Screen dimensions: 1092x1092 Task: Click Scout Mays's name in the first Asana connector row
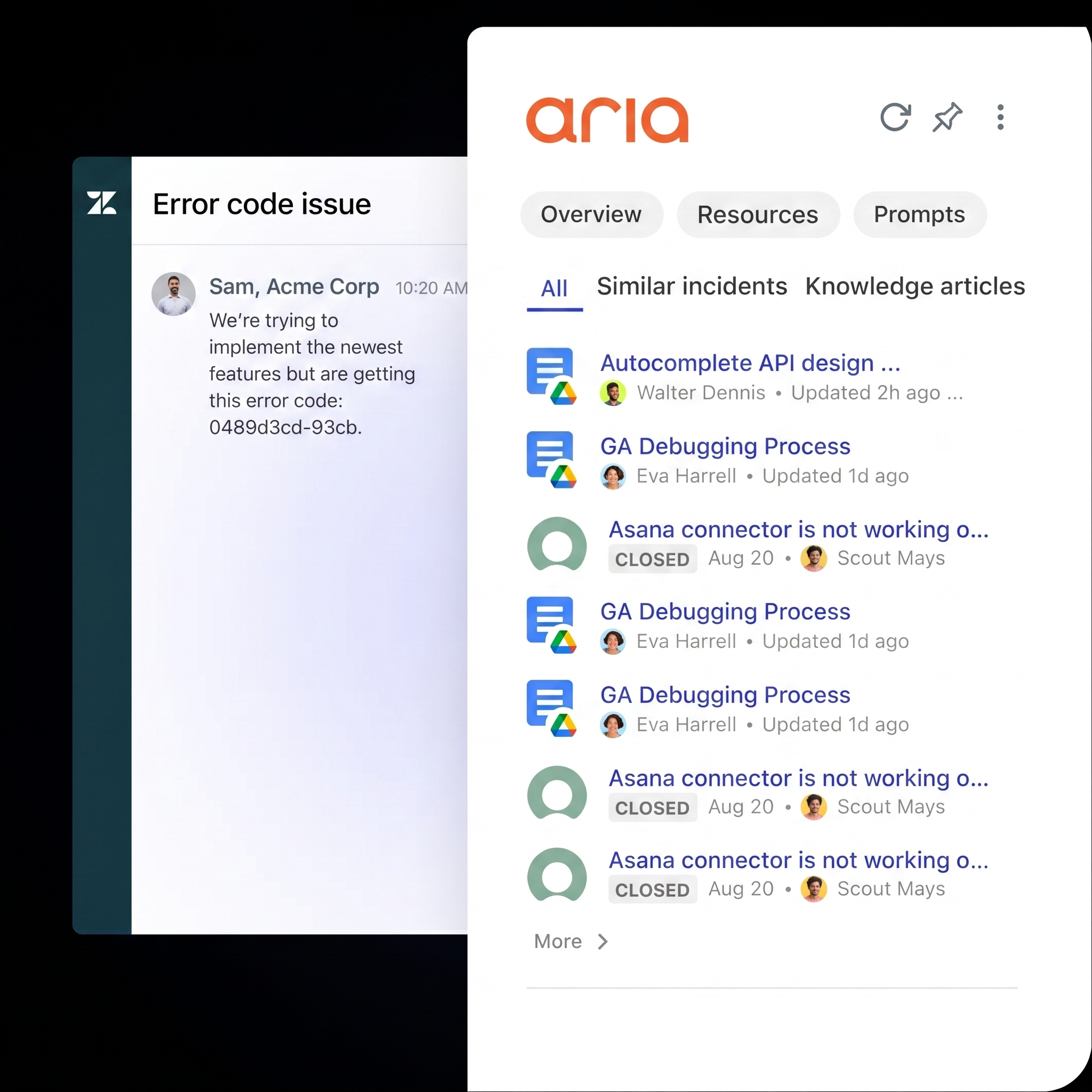click(x=891, y=558)
